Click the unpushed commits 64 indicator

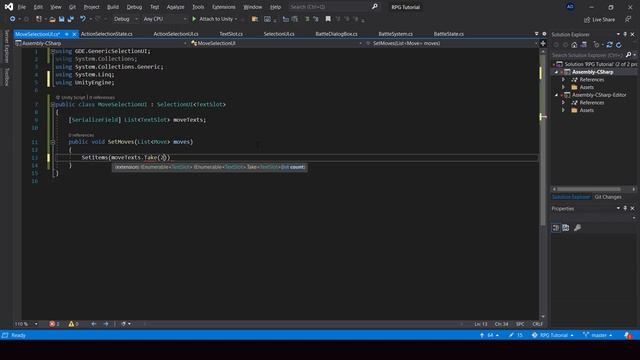(x=489, y=335)
